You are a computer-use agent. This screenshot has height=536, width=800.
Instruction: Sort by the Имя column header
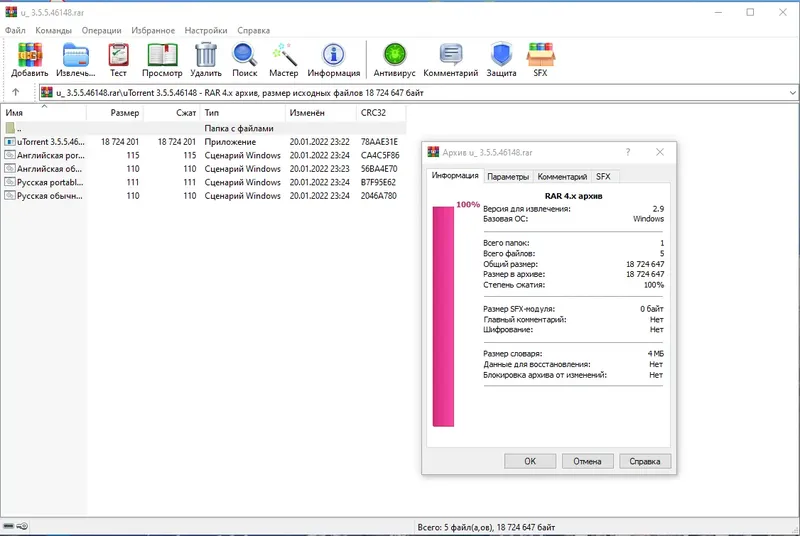coord(43,113)
